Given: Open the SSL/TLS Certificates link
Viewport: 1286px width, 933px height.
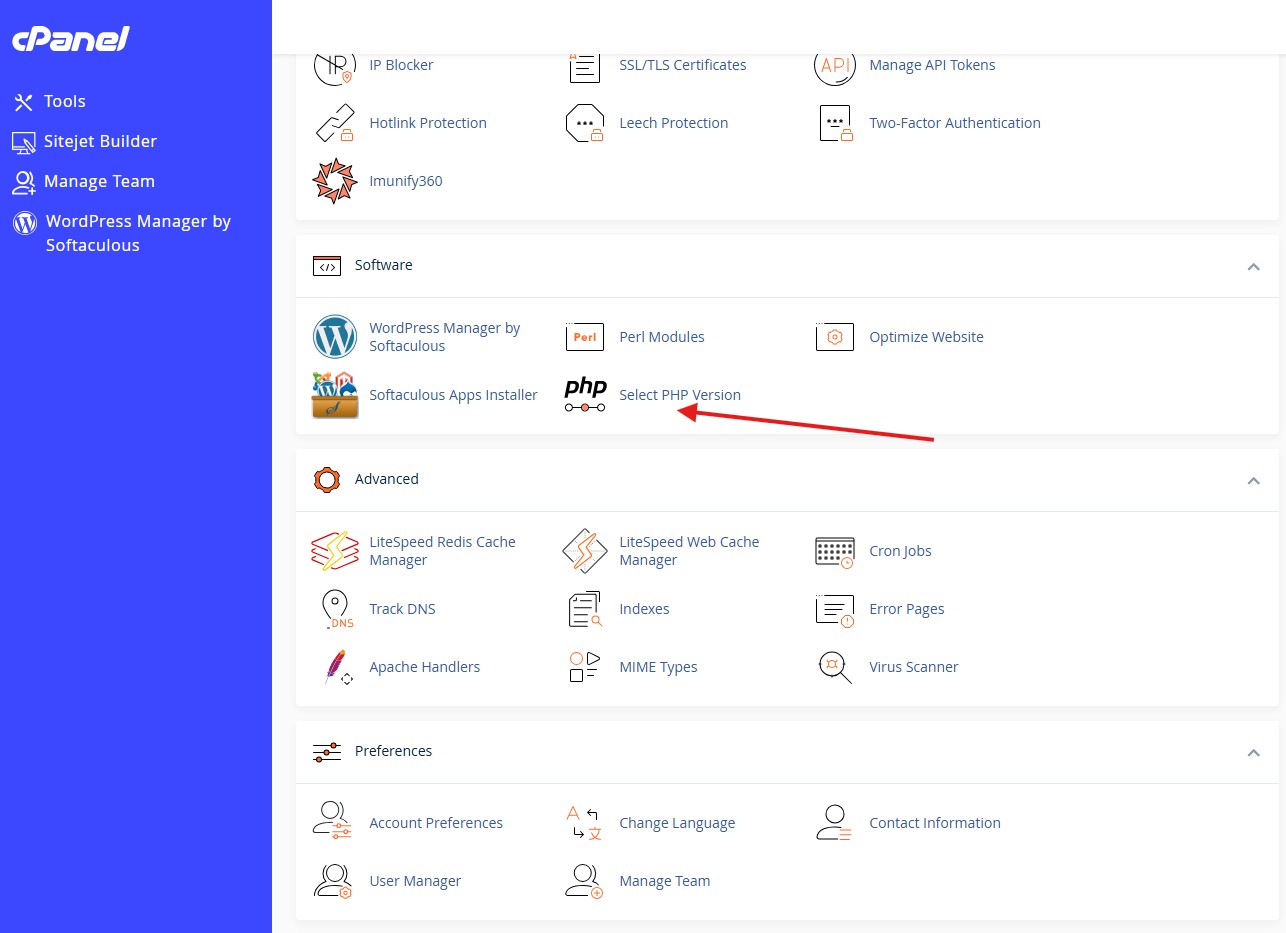Looking at the screenshot, I should click(x=683, y=65).
